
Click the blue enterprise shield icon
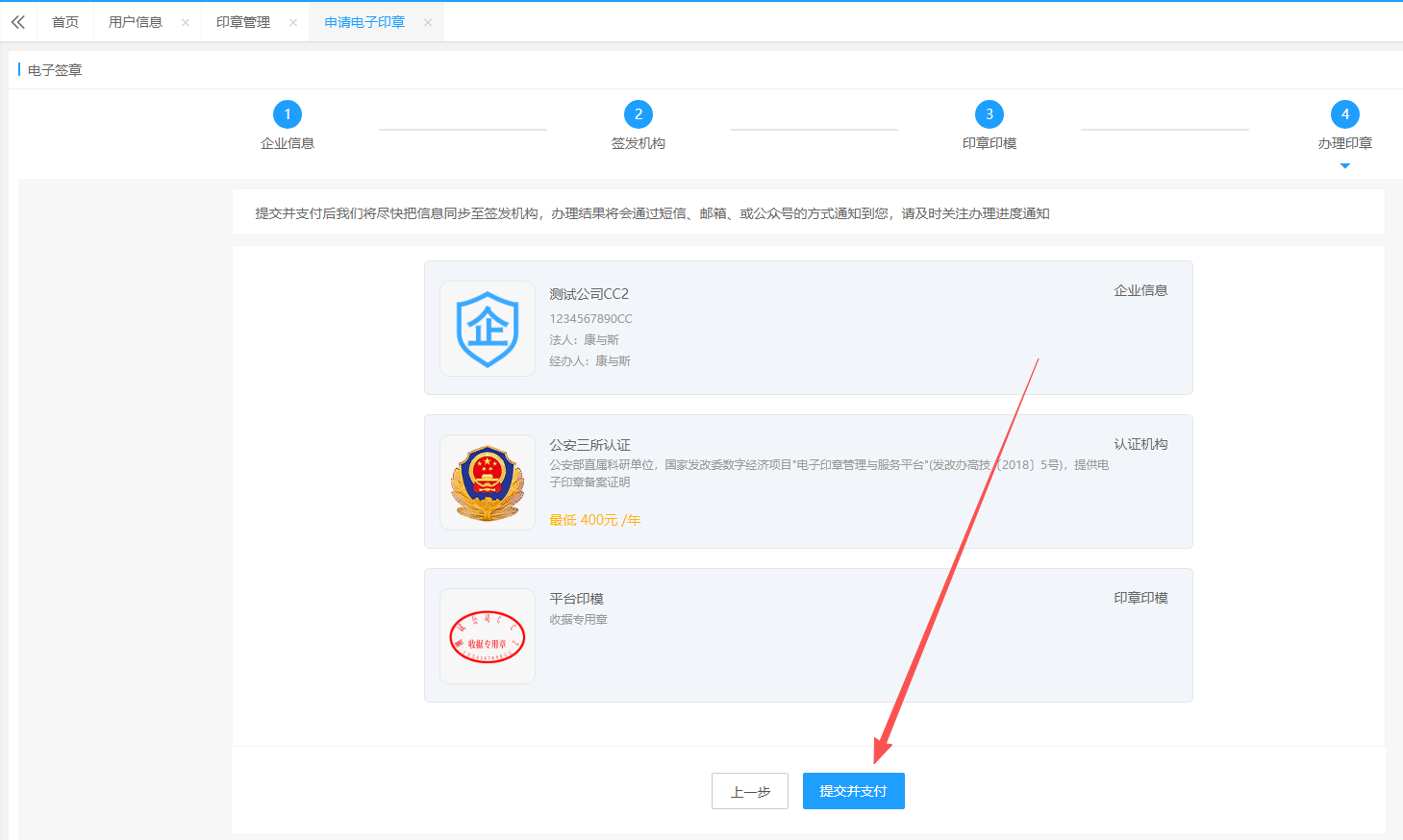(488, 329)
